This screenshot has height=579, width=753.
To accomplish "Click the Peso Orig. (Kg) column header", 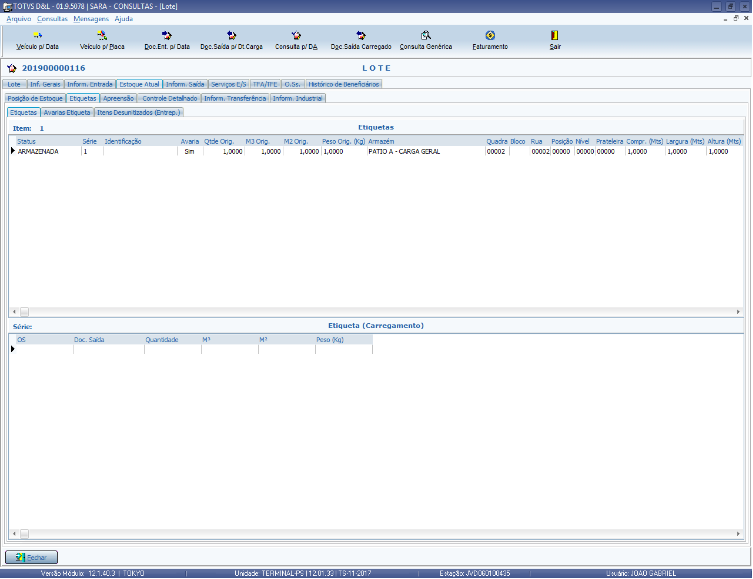I will 344,142.
